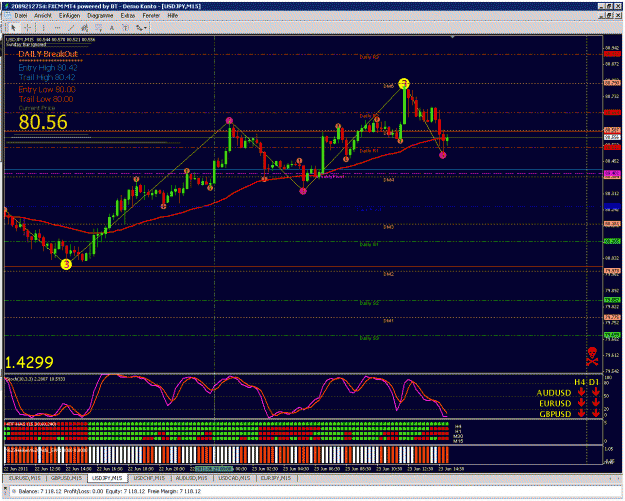The image size is (625, 501).
Task: Choose the horizontal line drawing tool
Action: click(57, 28)
